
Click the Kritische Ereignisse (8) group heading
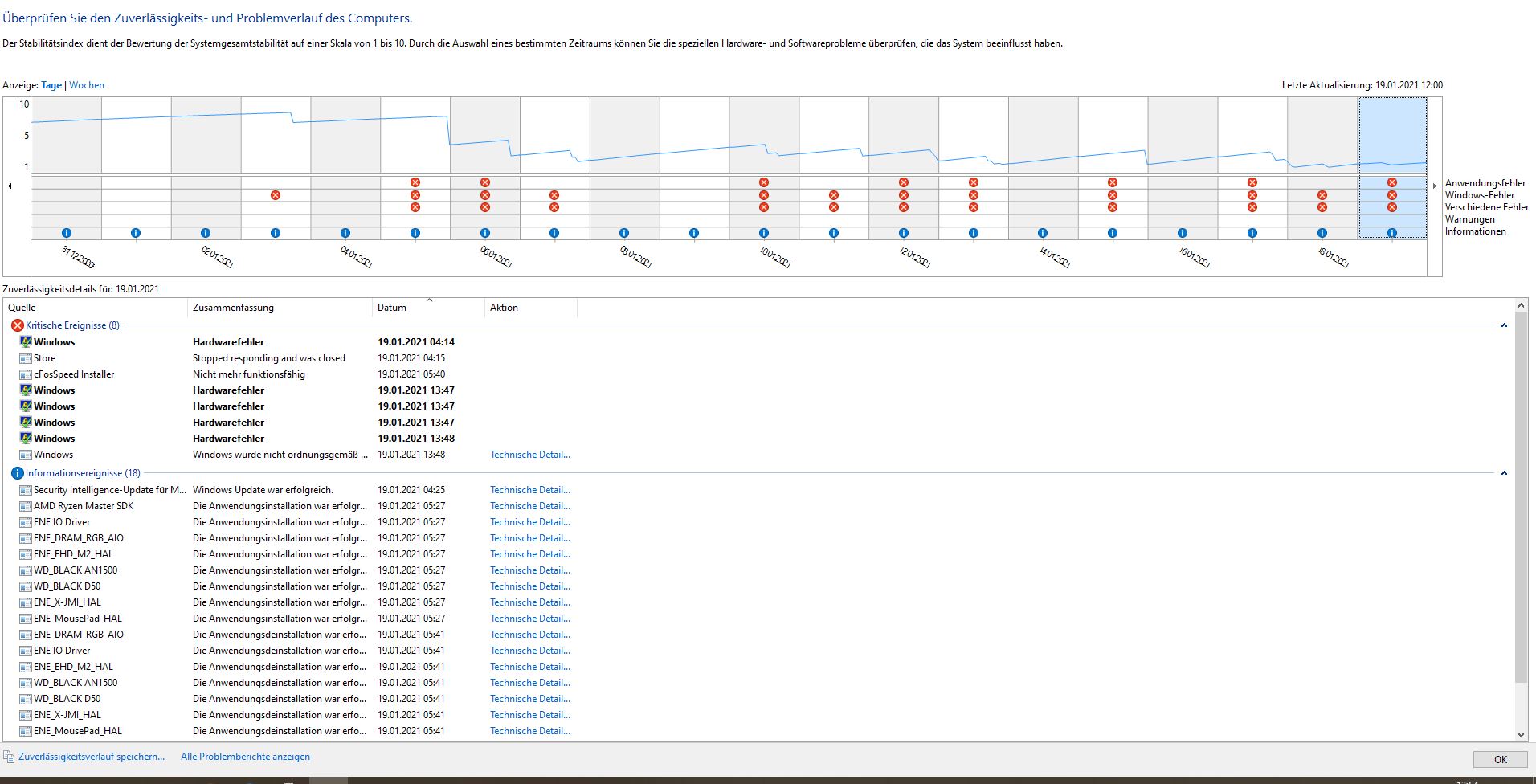click(72, 325)
